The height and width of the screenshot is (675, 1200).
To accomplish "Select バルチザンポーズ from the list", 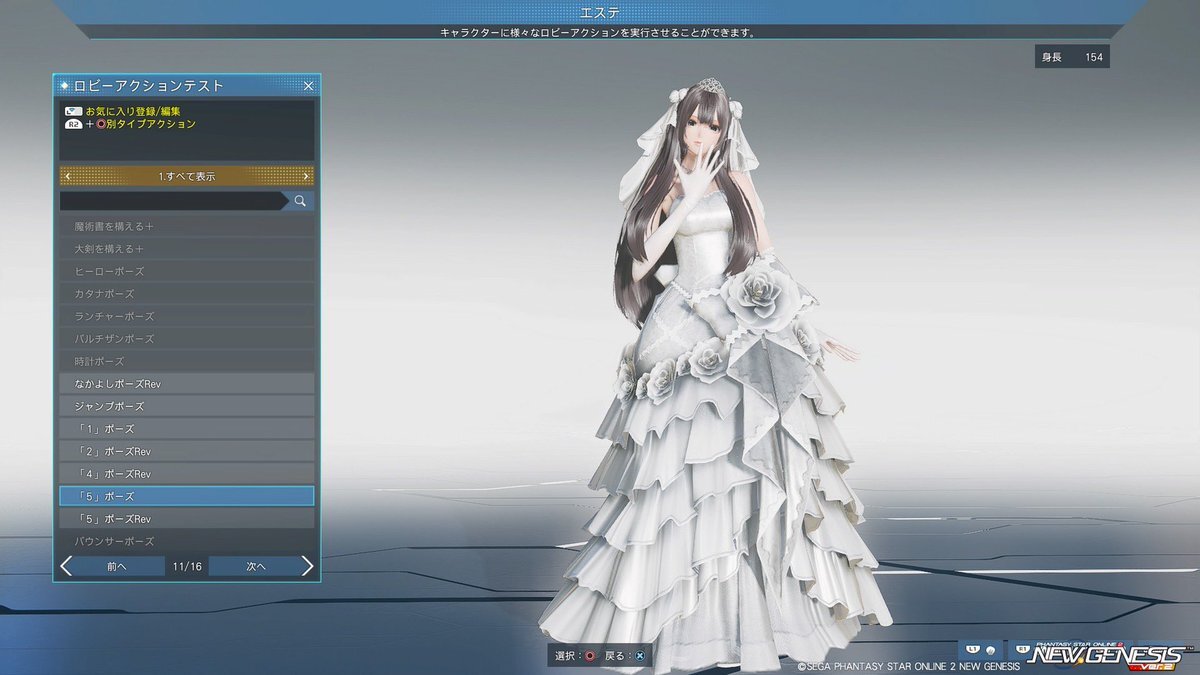I will [x=187, y=339].
